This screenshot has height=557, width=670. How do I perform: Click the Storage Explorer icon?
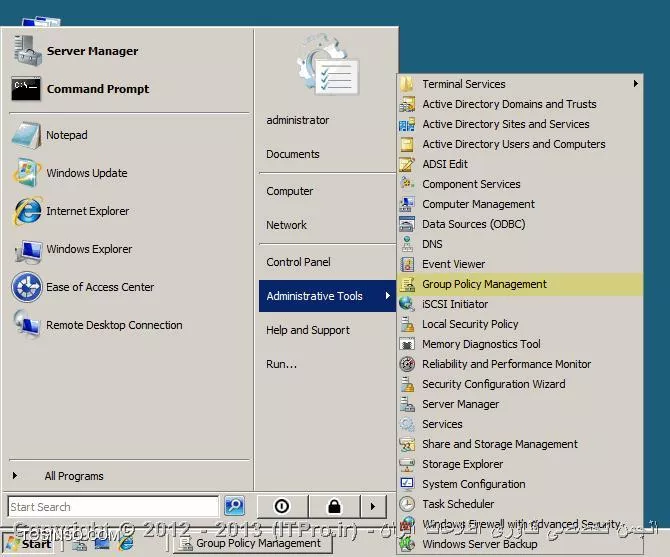(x=407, y=464)
